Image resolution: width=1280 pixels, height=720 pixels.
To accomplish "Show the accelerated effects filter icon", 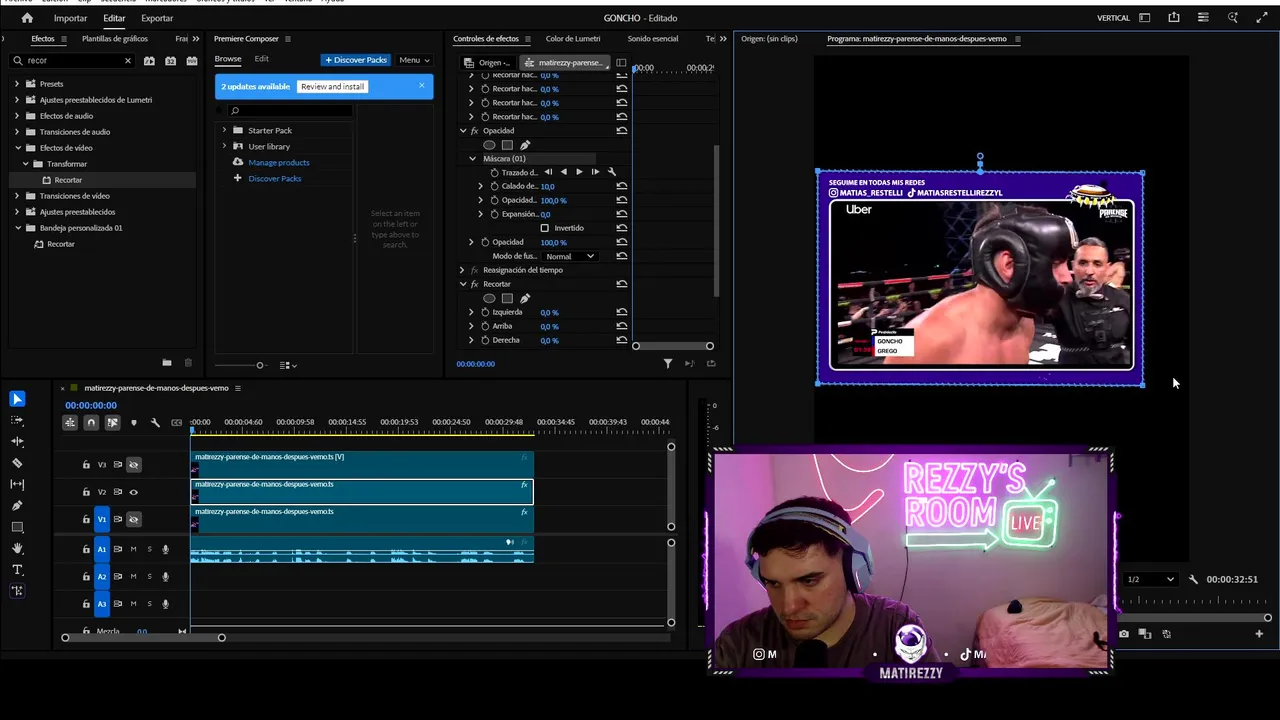I will pyautogui.click(x=149, y=61).
